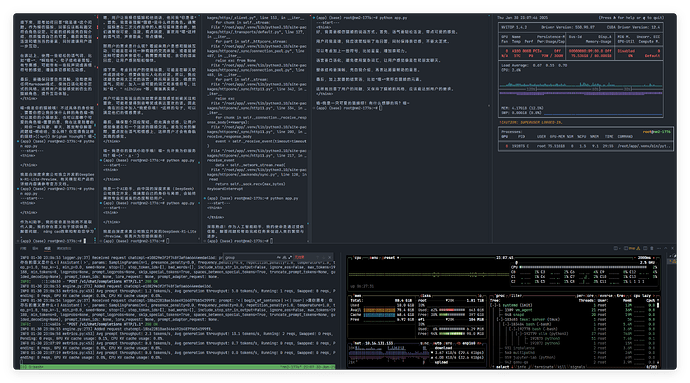Toggle 'auto' scaling in btop net box
Image resolution: width=690 pixels, height=383 pixels.
click(x=438, y=343)
